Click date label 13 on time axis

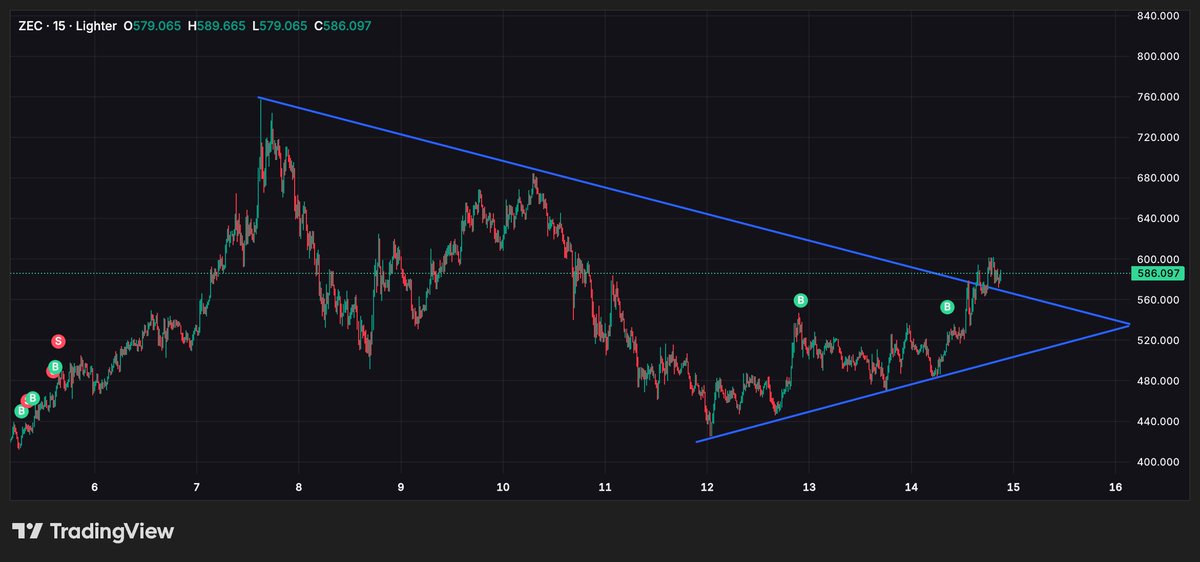(x=809, y=487)
